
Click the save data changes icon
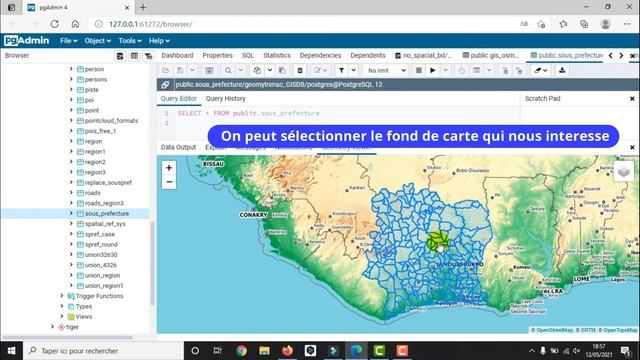[x=209, y=70]
